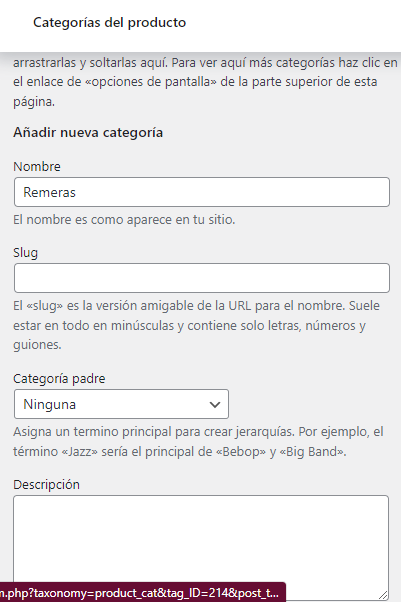This screenshot has height=602, width=401.
Task: Click the Jazz and Bebop hierarchy hint text
Action: 198,442
